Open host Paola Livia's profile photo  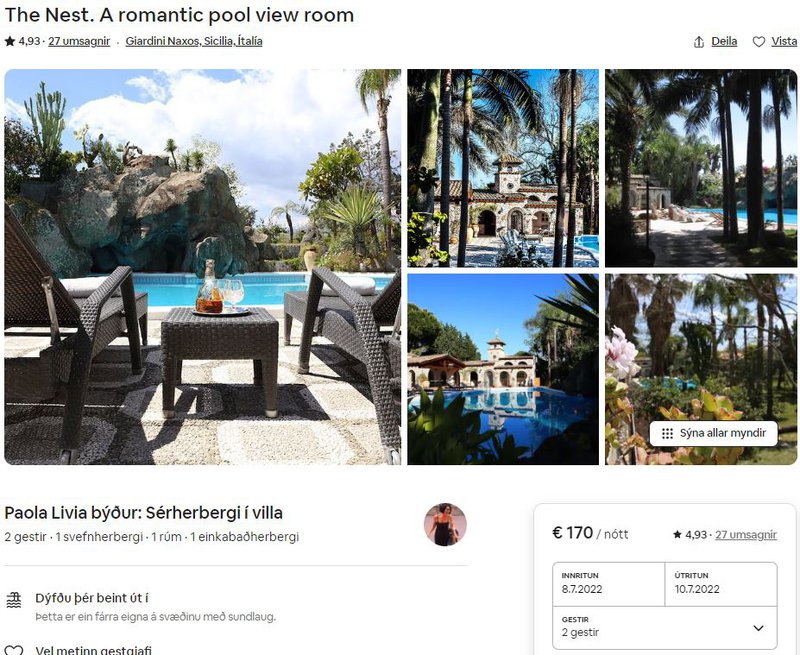click(445, 524)
